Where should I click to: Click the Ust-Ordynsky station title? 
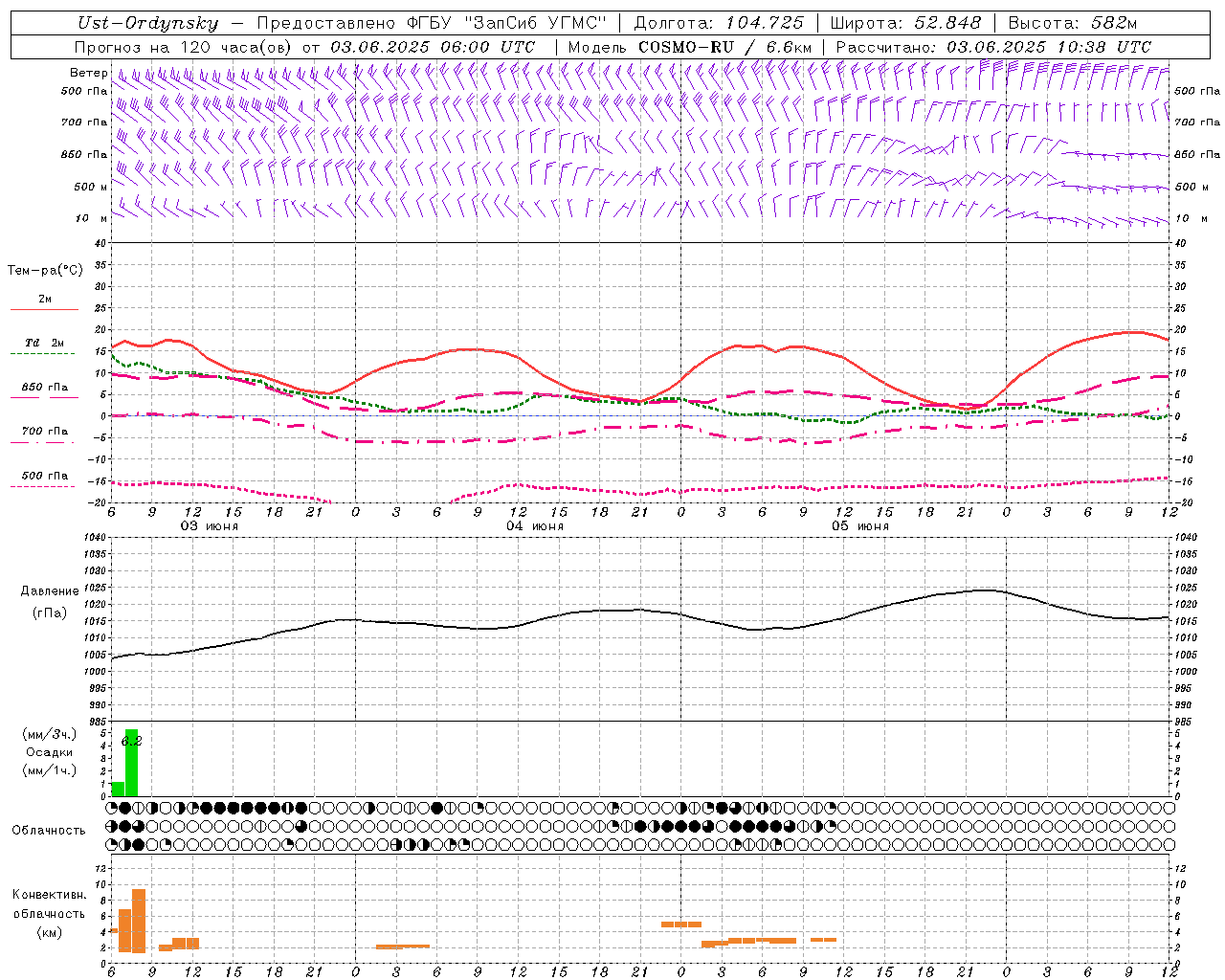(x=147, y=23)
